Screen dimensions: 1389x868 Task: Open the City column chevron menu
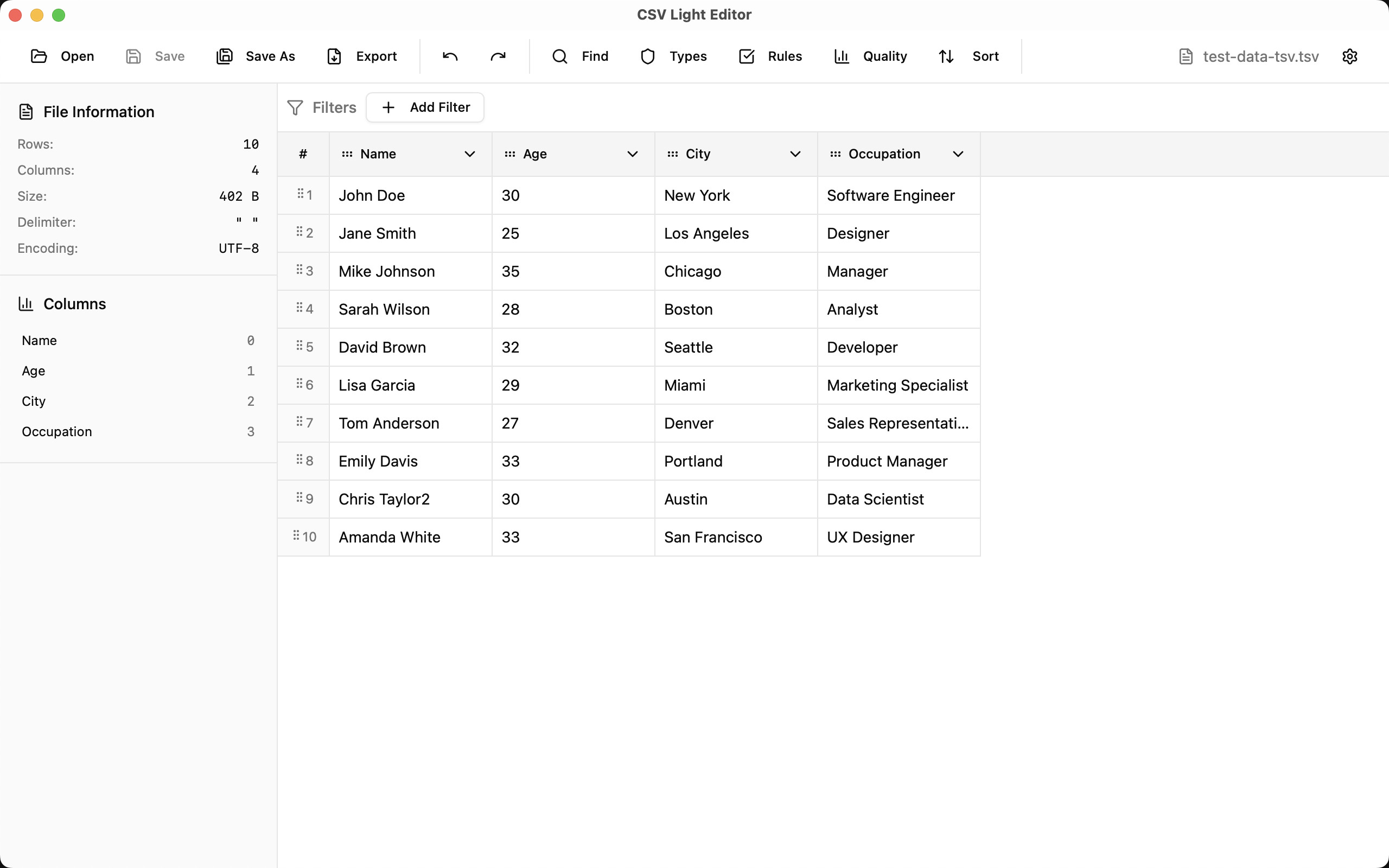tap(795, 154)
